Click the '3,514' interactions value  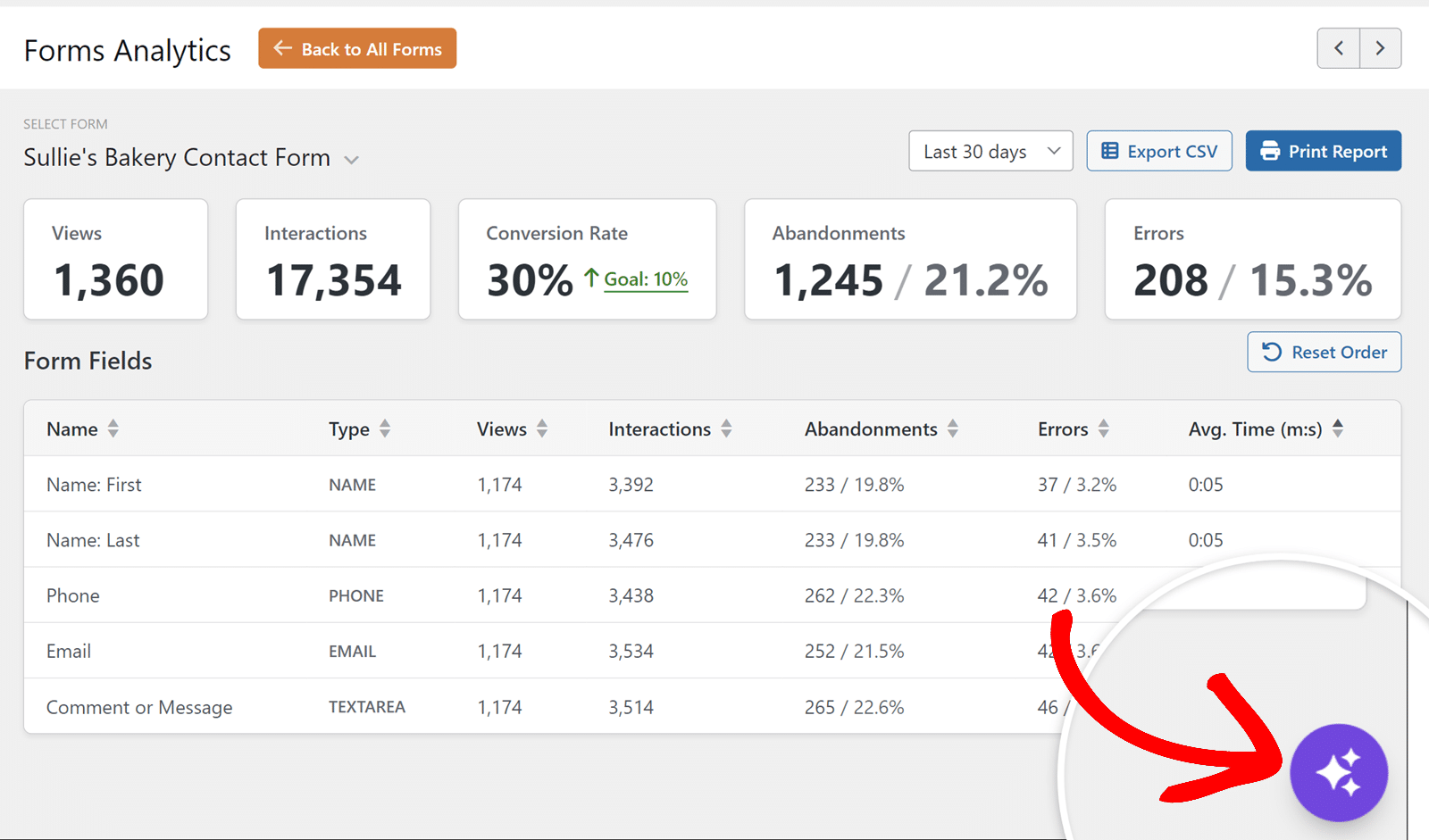coord(631,707)
